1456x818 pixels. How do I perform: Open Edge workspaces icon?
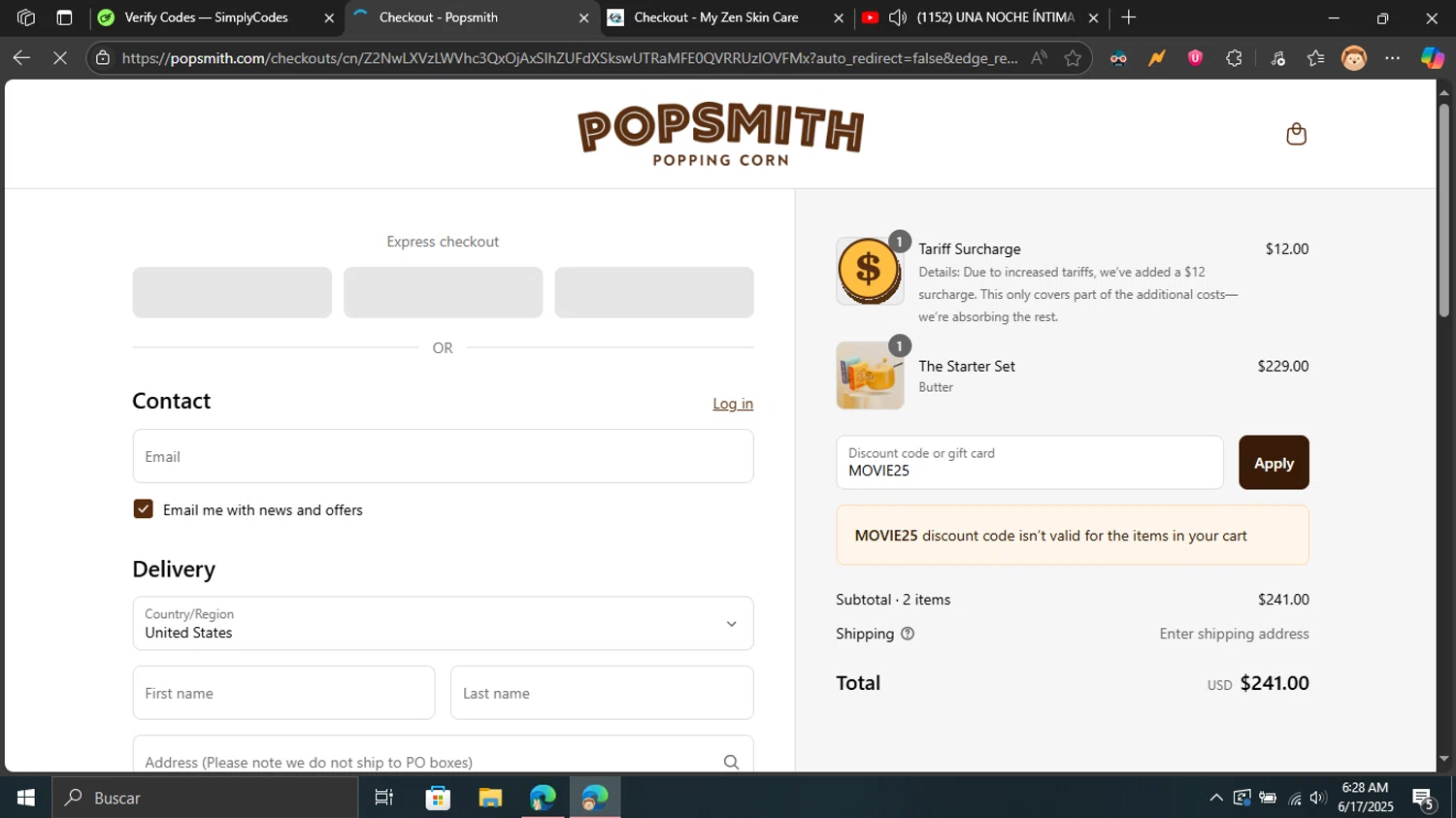26,17
